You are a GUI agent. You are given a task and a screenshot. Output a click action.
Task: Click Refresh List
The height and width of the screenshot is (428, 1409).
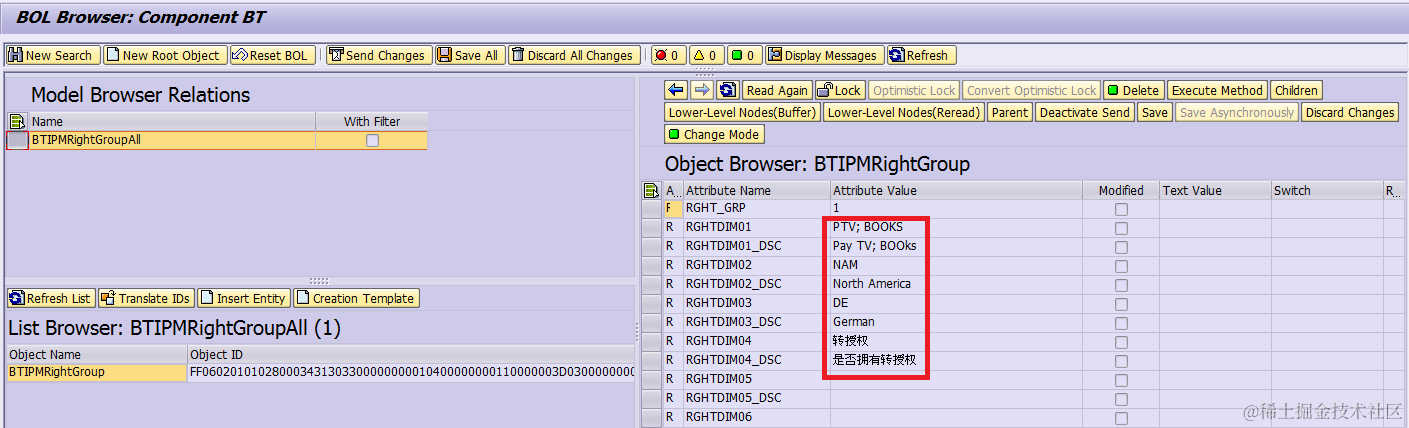(51, 298)
